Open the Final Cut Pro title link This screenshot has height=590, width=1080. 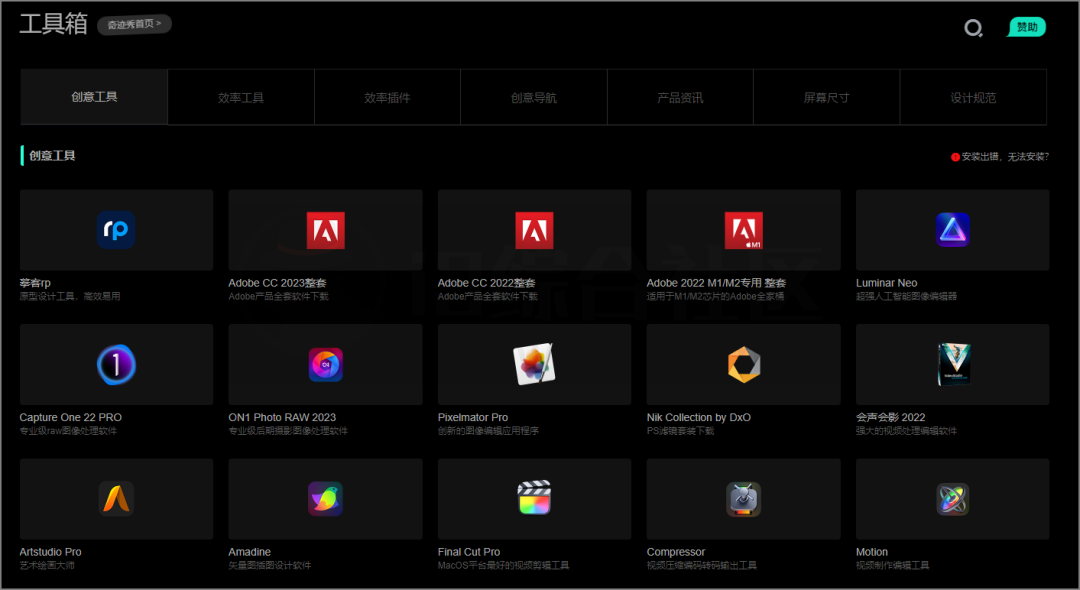click(469, 552)
